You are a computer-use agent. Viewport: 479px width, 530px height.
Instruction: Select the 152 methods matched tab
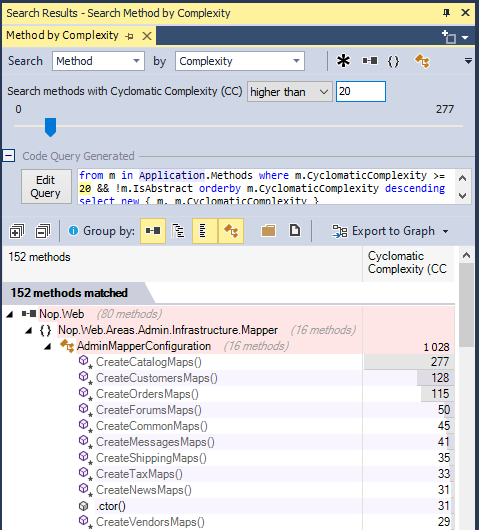point(69,293)
